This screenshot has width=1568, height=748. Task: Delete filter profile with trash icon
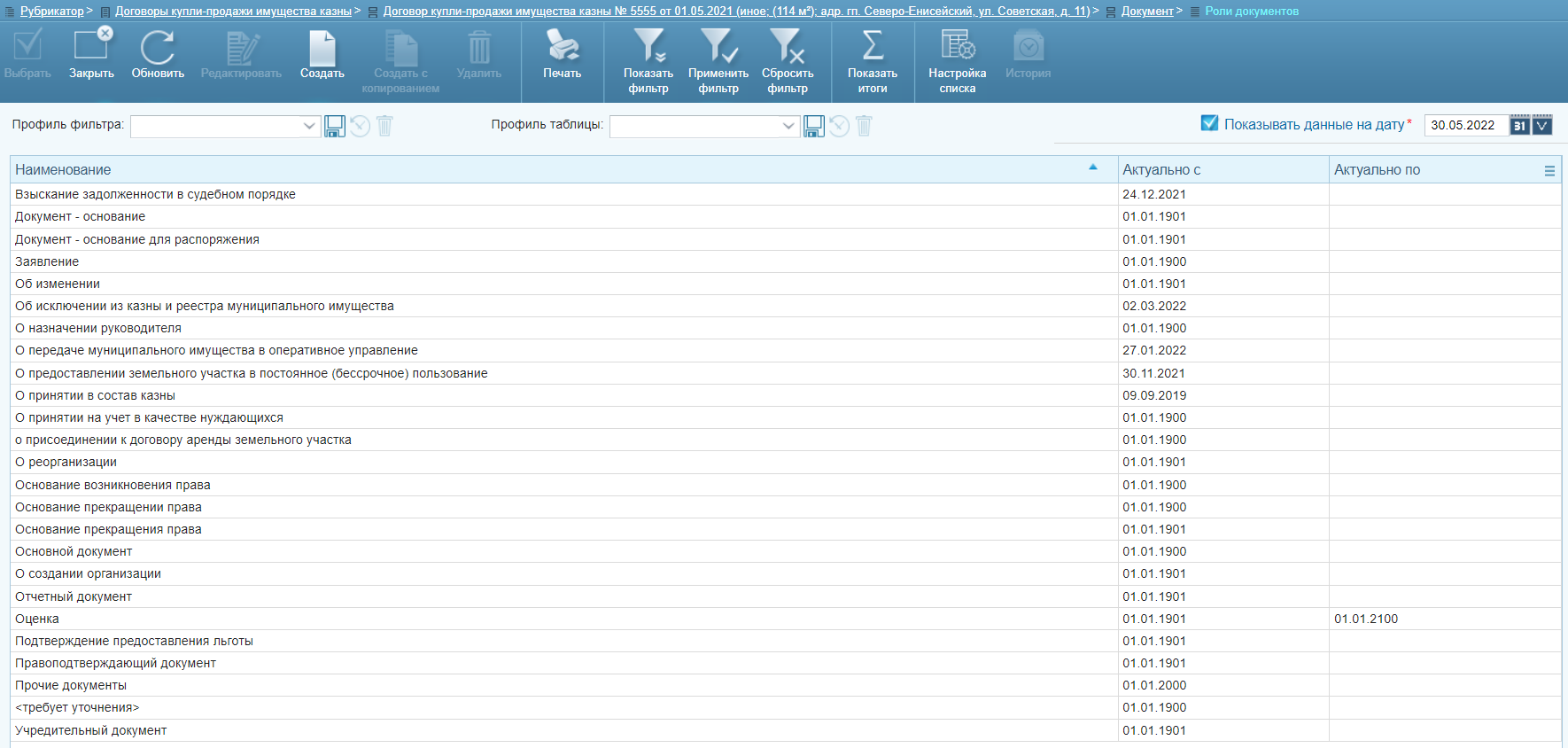point(384,126)
